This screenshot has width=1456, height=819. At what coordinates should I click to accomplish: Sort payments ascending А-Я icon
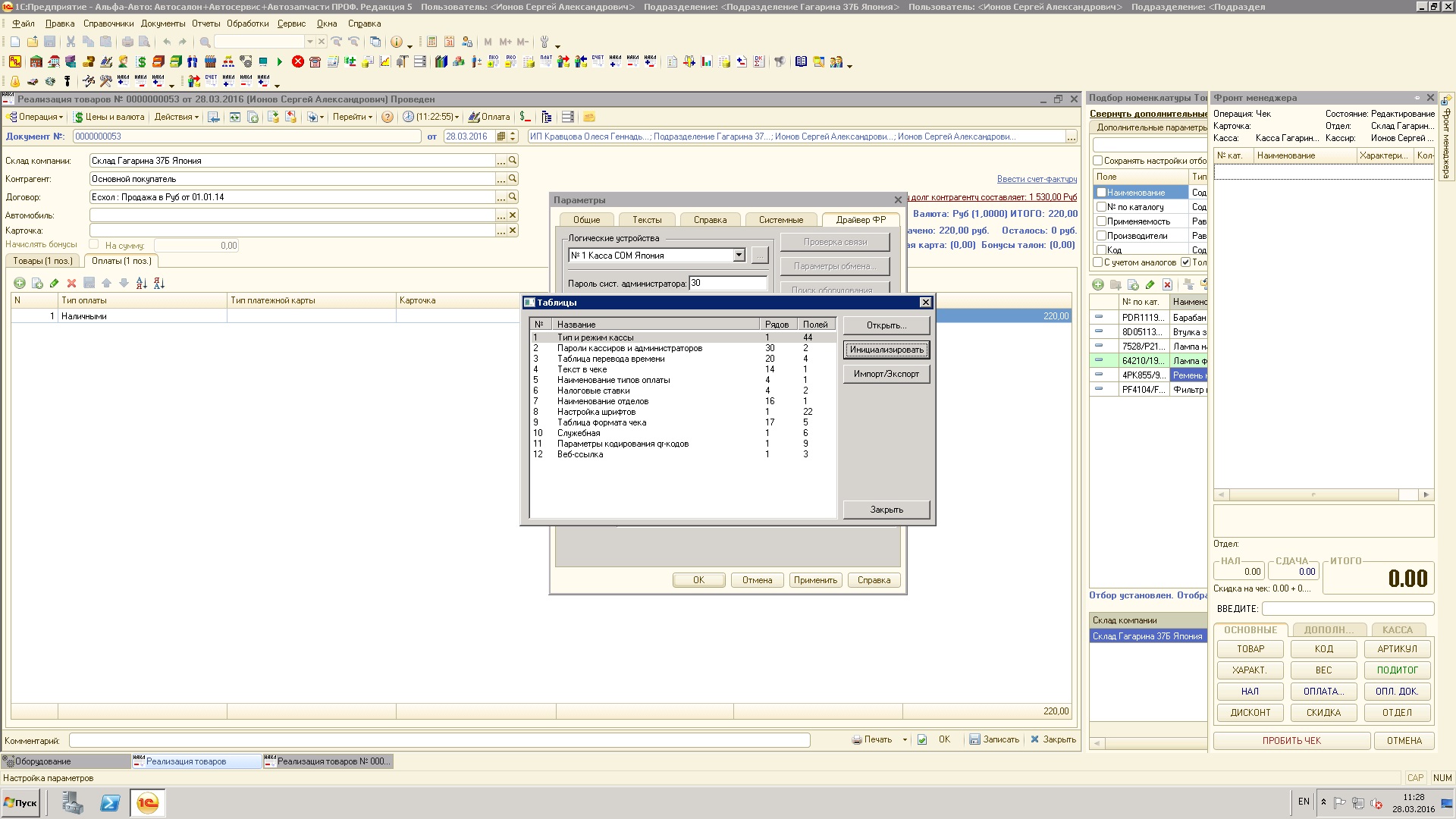tap(141, 284)
